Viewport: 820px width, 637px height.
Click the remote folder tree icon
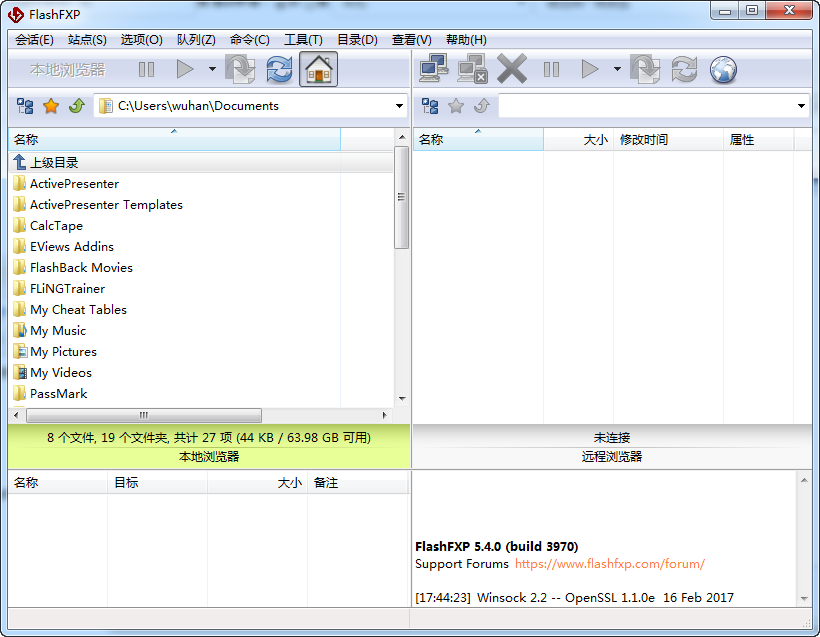430,106
